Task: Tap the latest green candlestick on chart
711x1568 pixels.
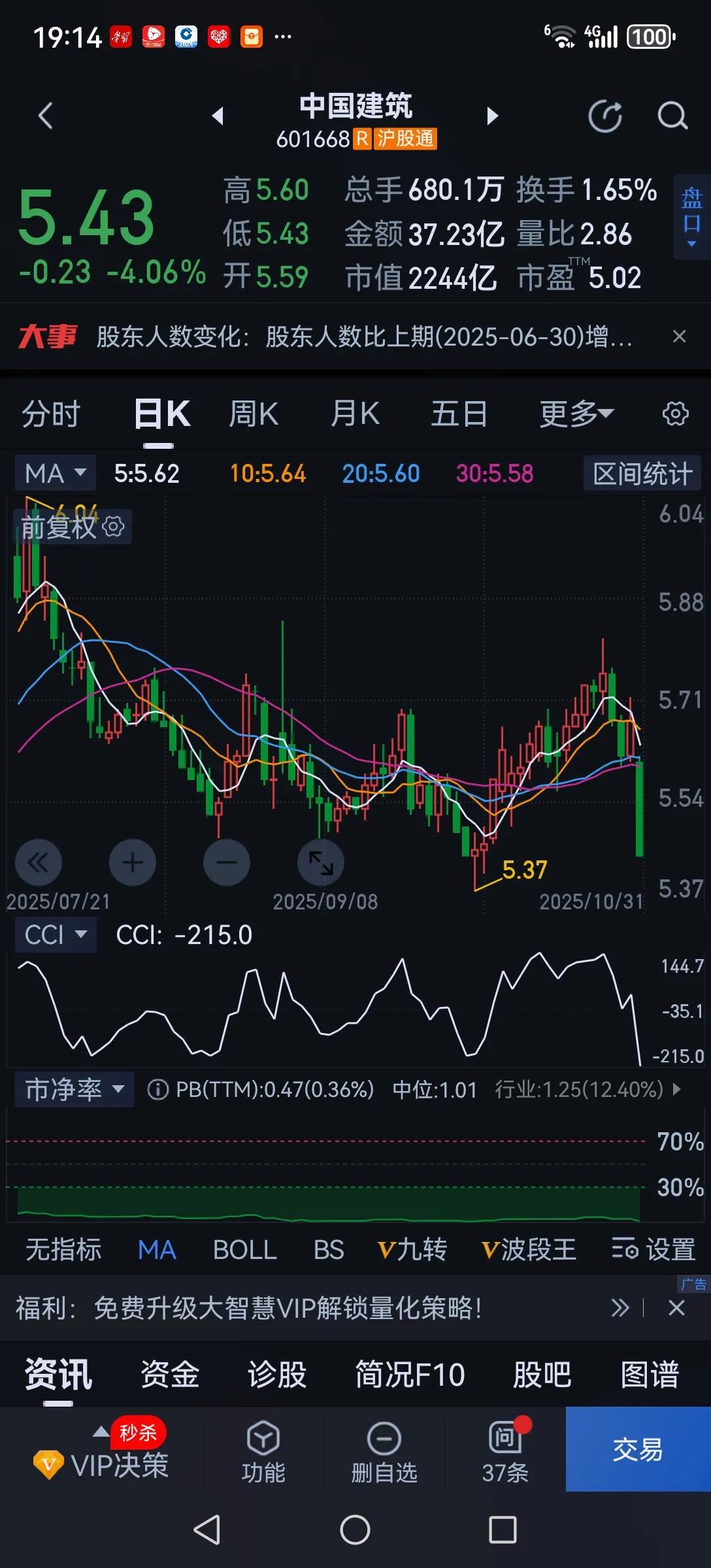Action: coord(640,809)
